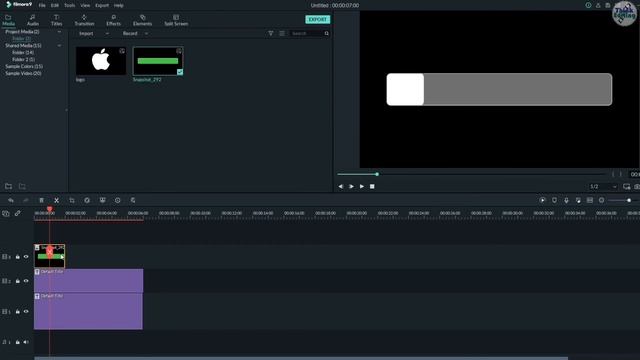Lock video track 1
This screenshot has height=360, width=640.
18,311
